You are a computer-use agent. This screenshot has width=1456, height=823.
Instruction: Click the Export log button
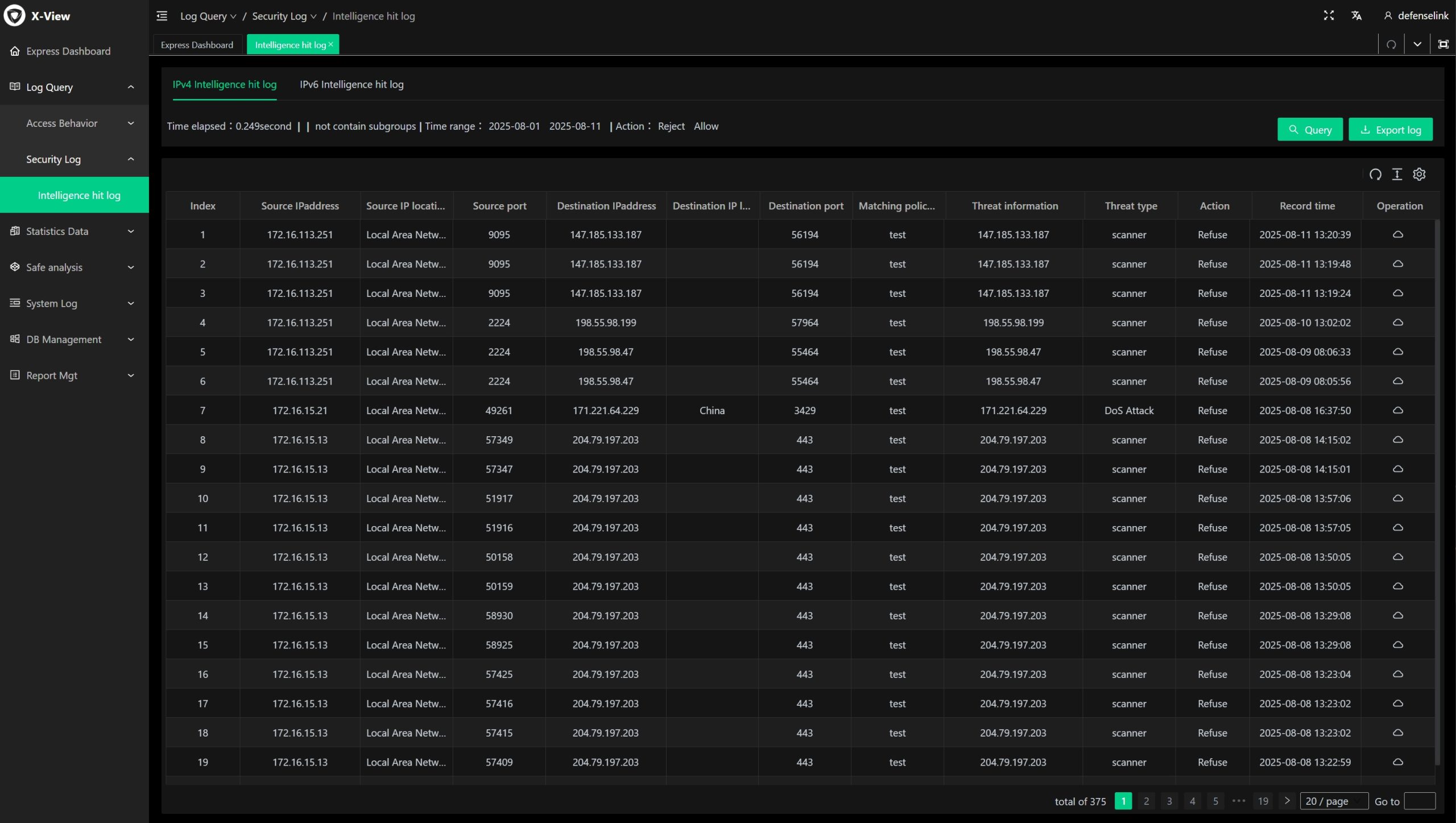(x=1390, y=130)
